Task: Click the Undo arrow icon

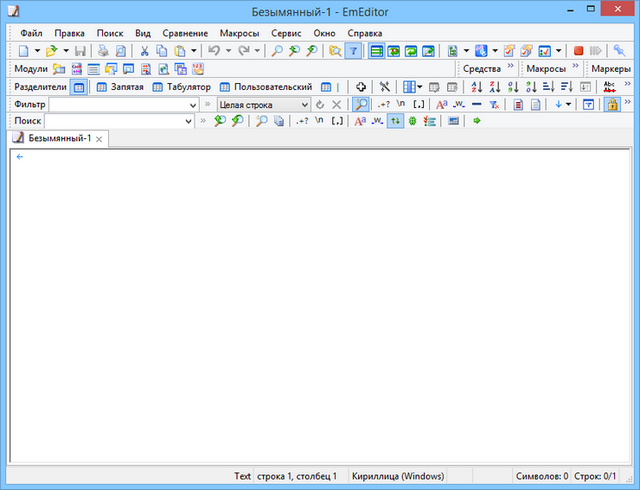Action: pos(213,50)
